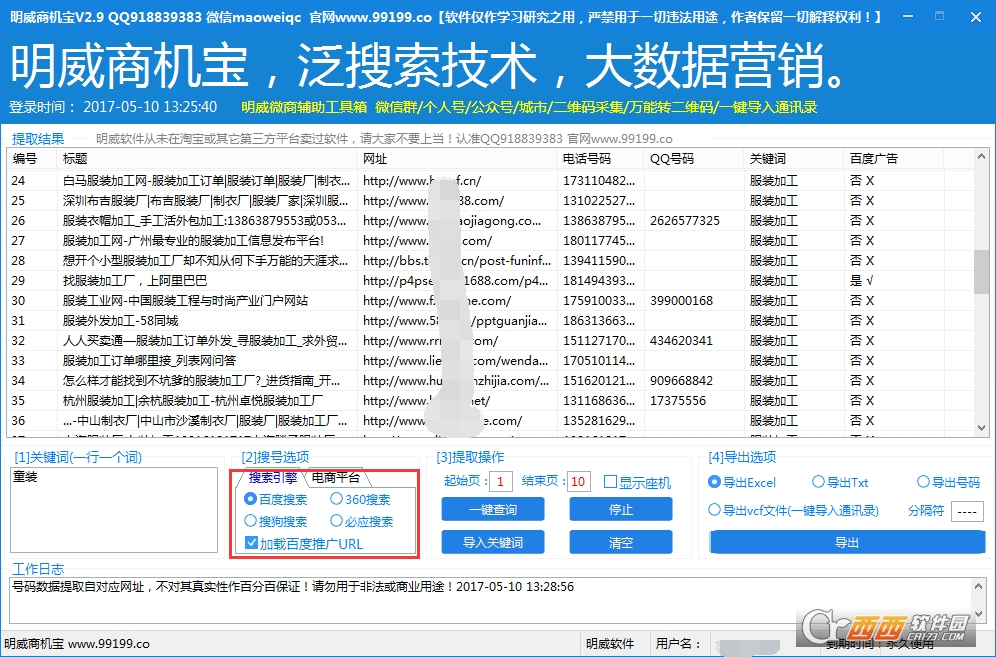Click the work log text area

491,600
